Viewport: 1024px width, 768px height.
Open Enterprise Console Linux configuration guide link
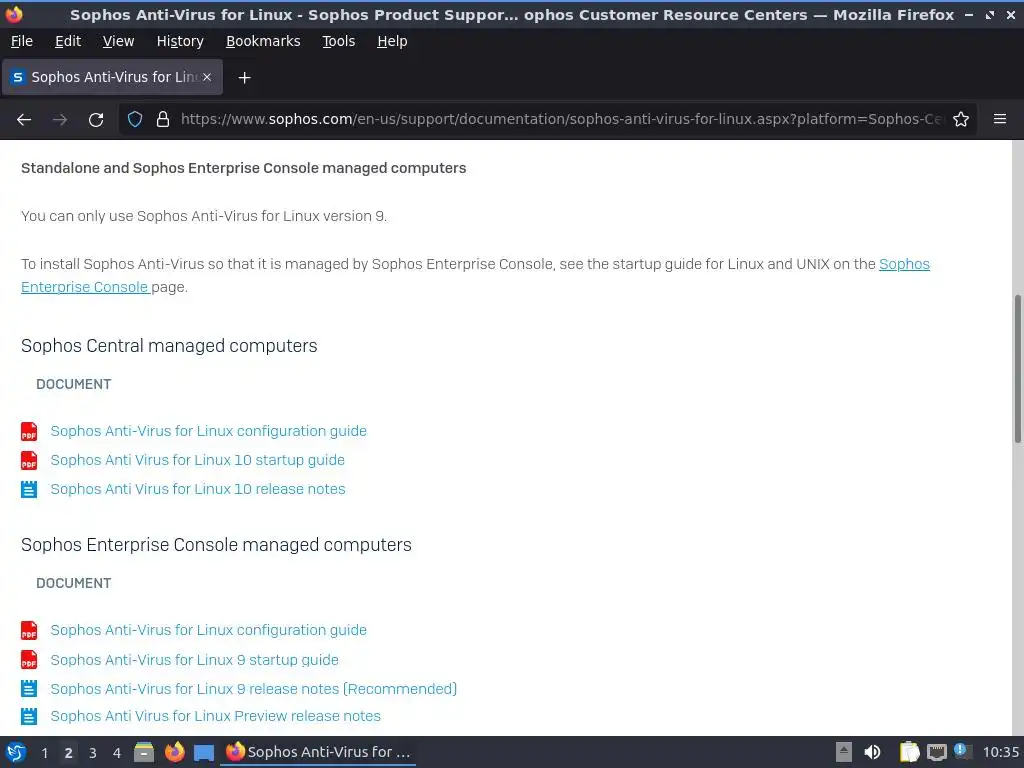[x=208, y=630]
